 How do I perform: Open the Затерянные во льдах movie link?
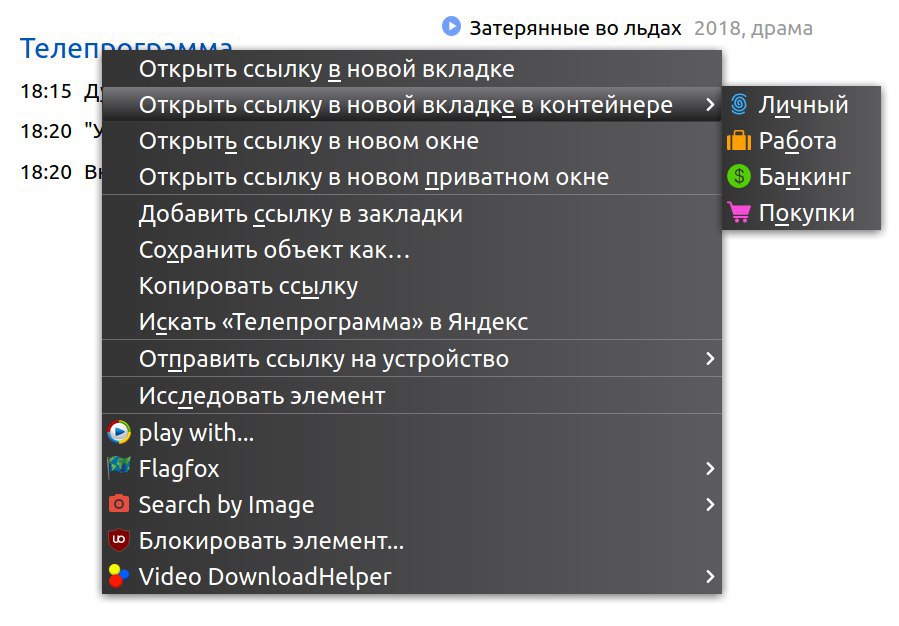click(575, 28)
